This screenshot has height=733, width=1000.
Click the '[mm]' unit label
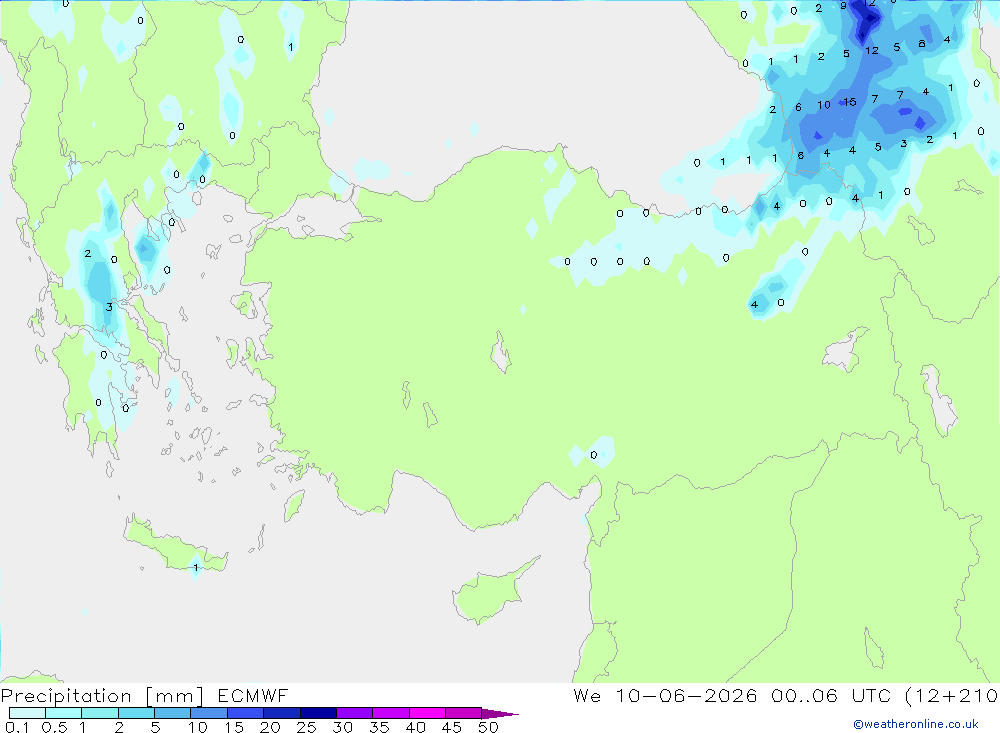pyautogui.click(x=174, y=696)
